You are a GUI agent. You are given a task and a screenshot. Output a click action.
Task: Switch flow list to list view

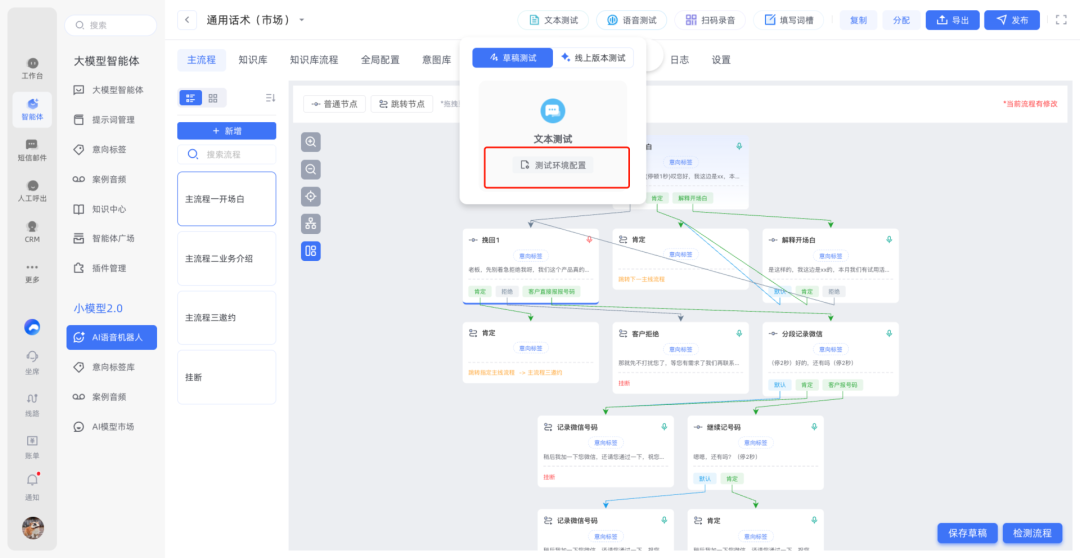click(x=190, y=98)
